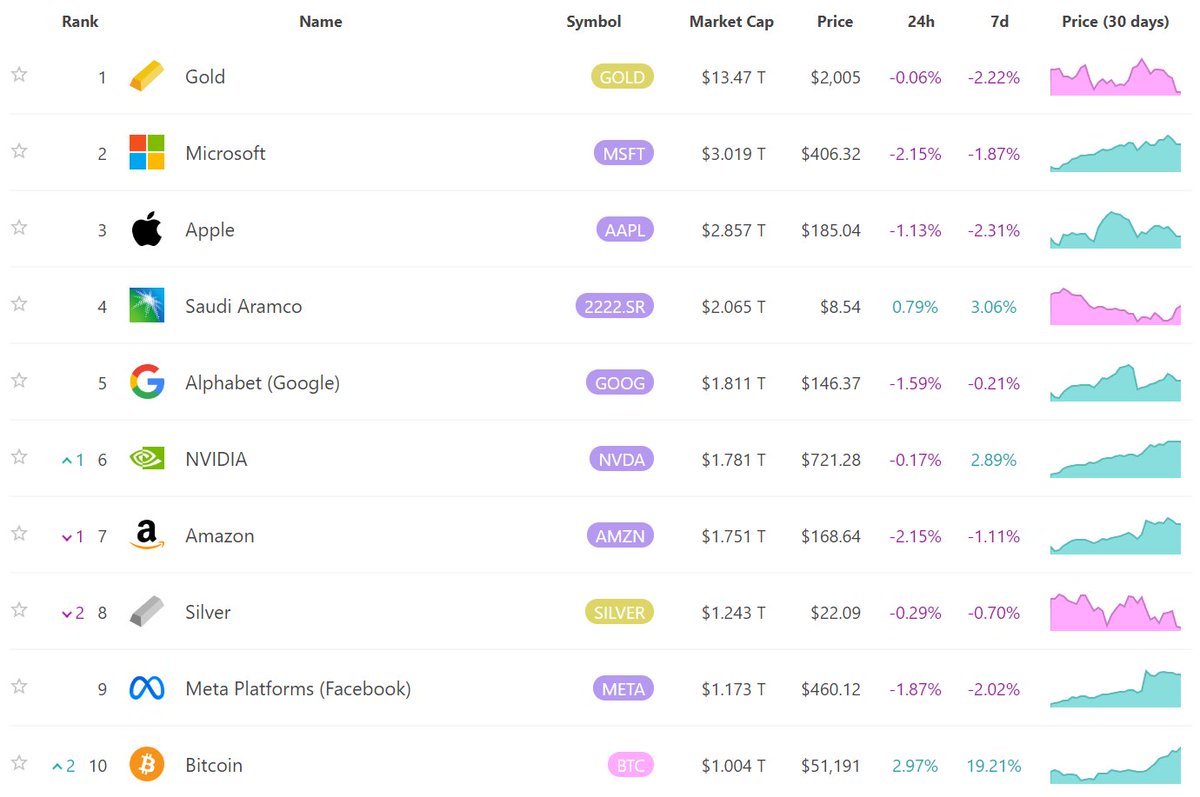This screenshot has width=1200, height=797.
Task: Open the NVIDIA name link
Action: click(x=216, y=459)
